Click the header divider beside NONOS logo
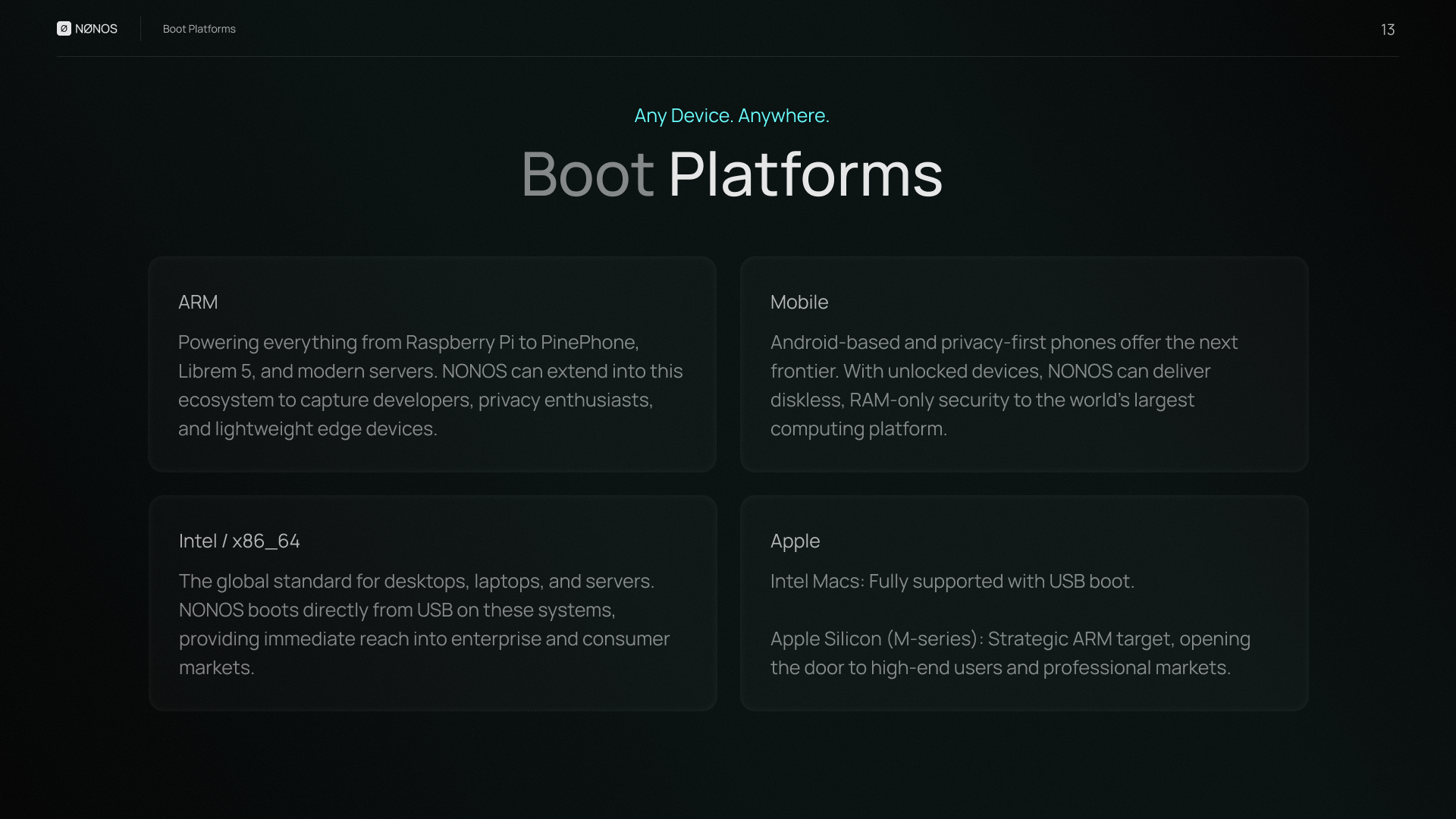The height and width of the screenshot is (819, 1456). pyautogui.click(x=140, y=29)
